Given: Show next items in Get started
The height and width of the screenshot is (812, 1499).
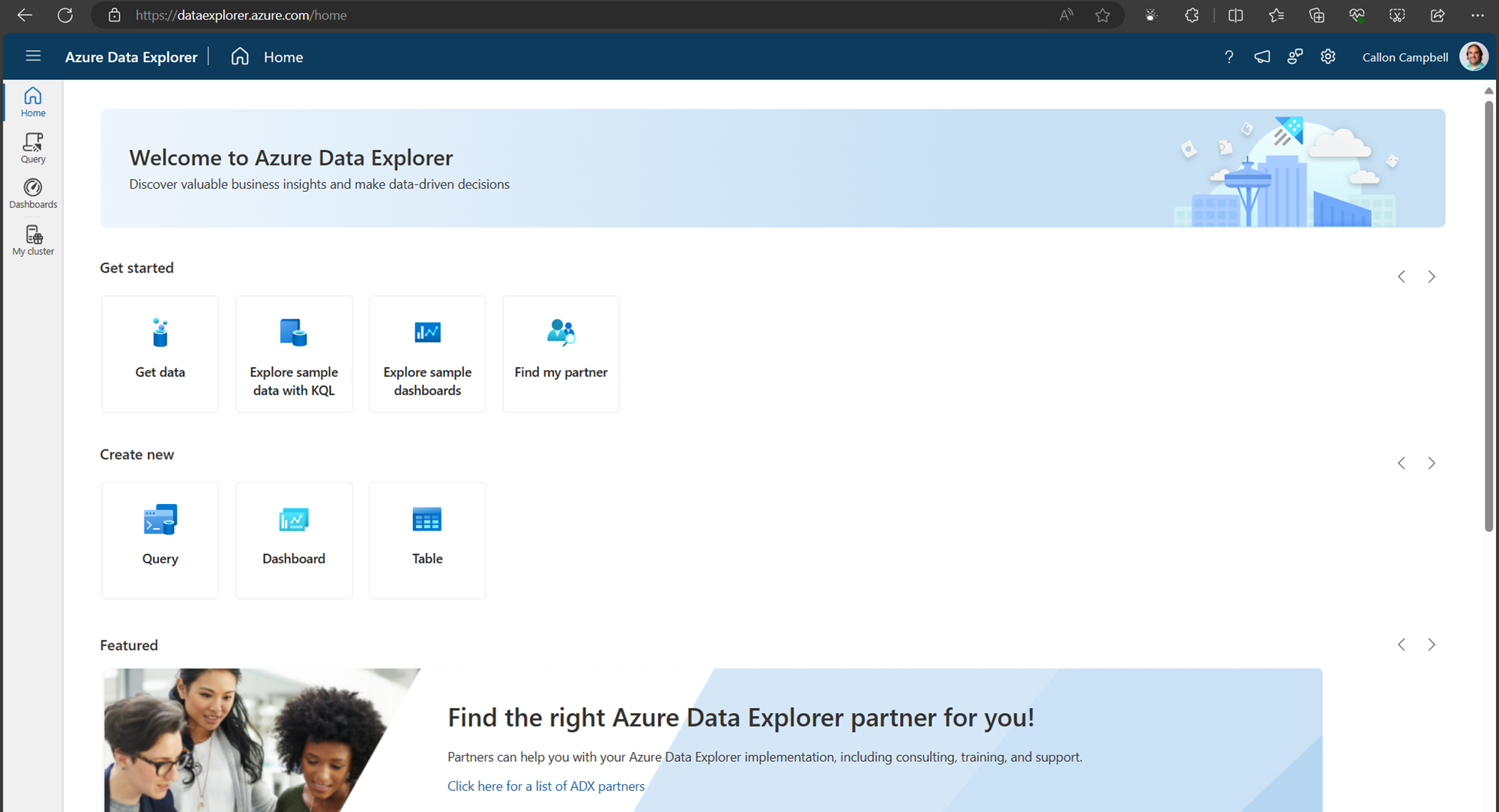Looking at the screenshot, I should coord(1432,276).
